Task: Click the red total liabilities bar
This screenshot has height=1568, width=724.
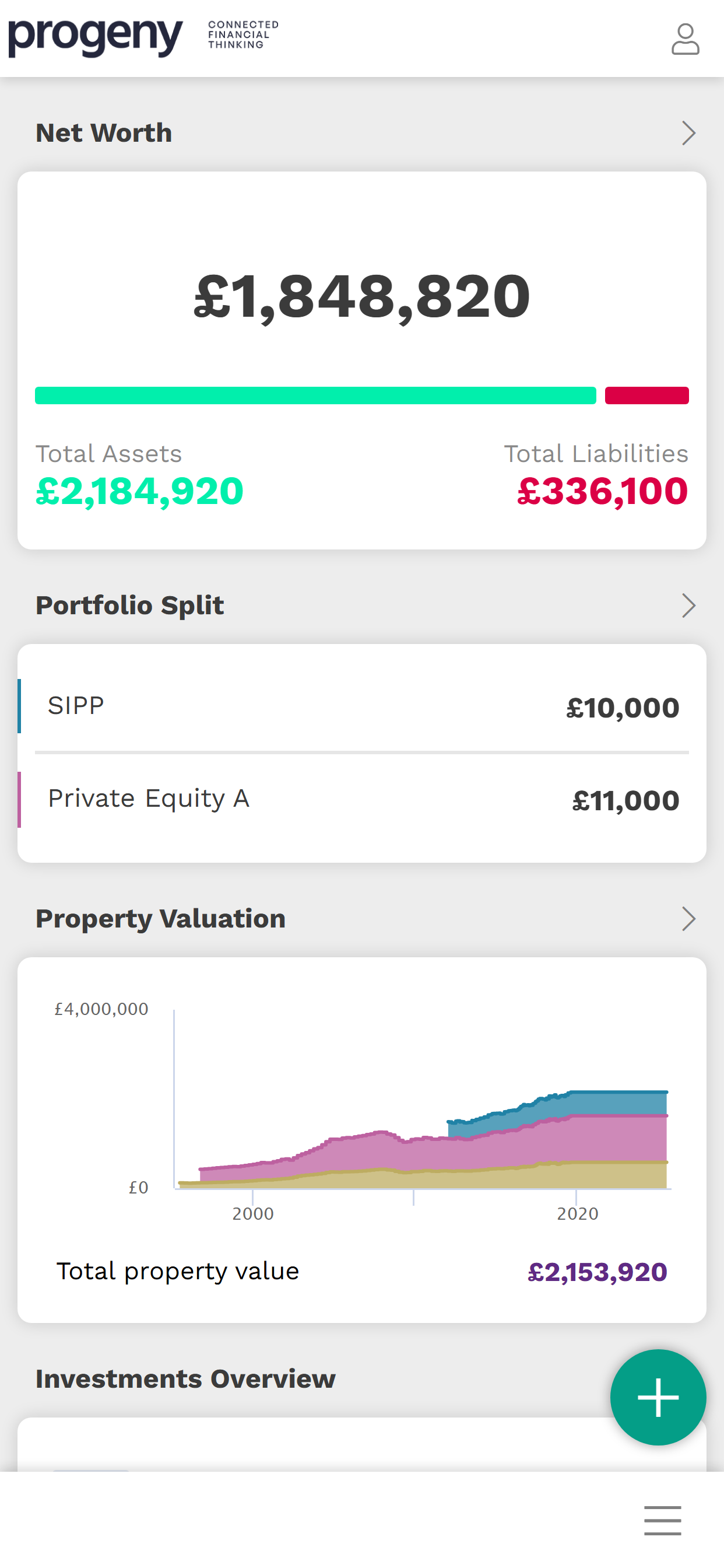Action: click(x=646, y=395)
